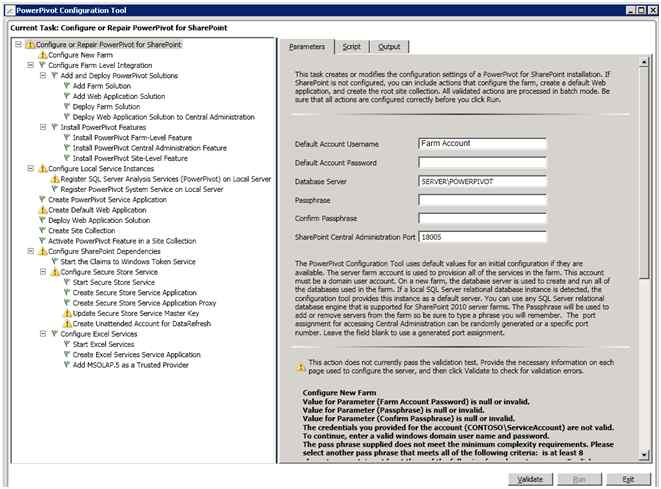Select Configure Excel Services tree item
This screenshot has height=489, width=661.
99,334
